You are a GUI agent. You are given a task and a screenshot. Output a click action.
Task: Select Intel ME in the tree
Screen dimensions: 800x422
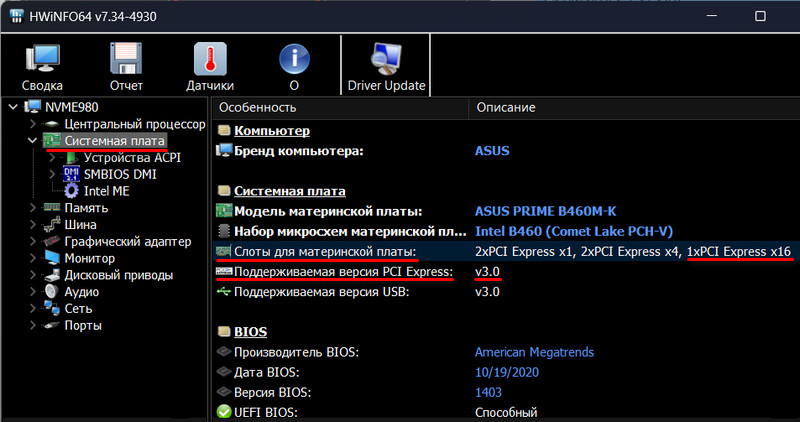click(107, 191)
